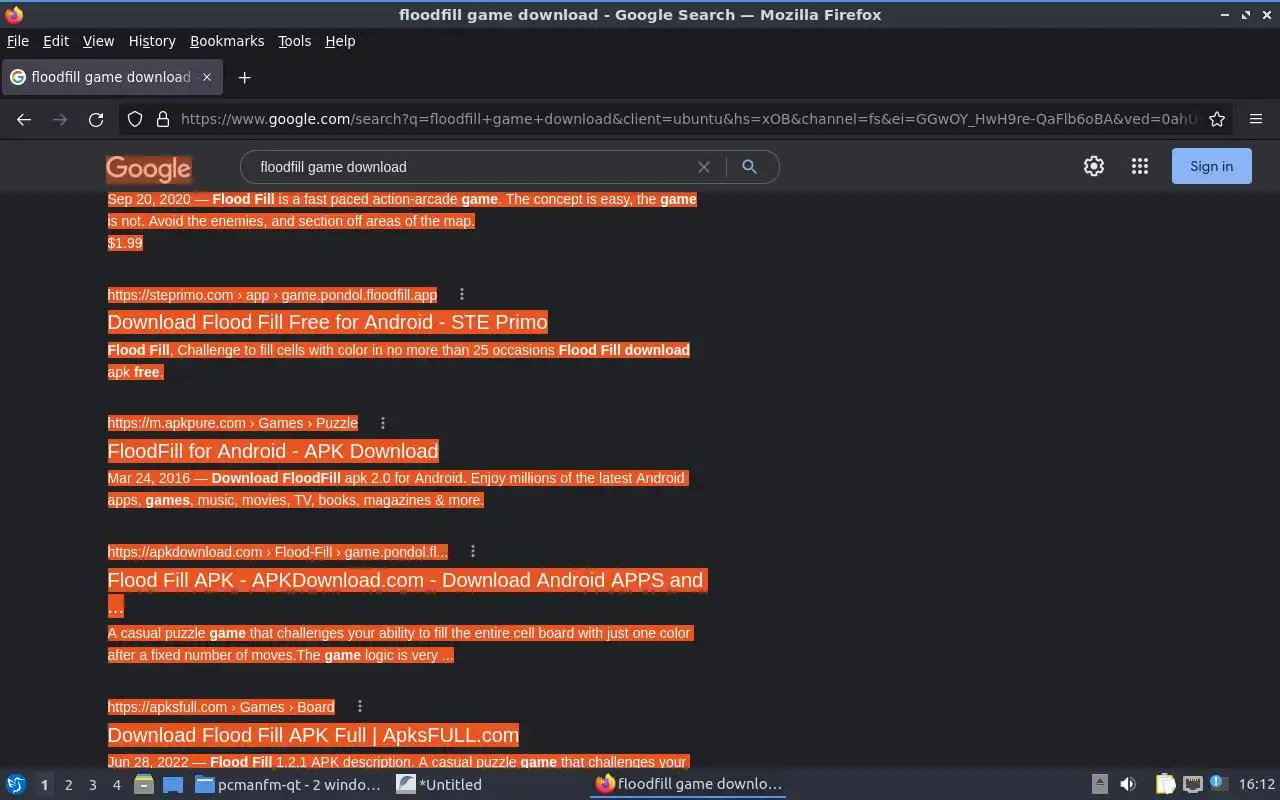Click the apksfull.com breadcrumb URL
Image resolution: width=1280 pixels, height=800 pixels.
click(x=221, y=707)
